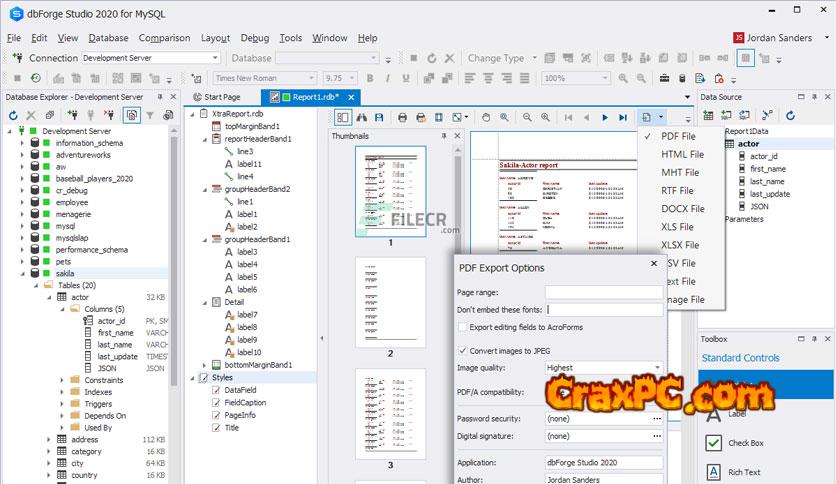Image resolution: width=836 pixels, height=484 pixels.
Task: Click the Zoom In magnifier icon
Action: (x=544, y=117)
